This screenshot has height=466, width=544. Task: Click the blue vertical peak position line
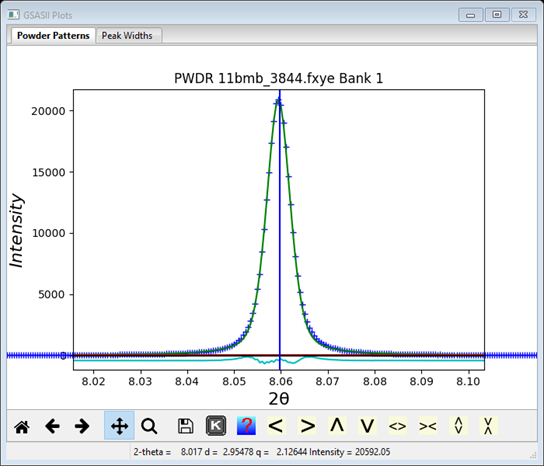coord(280,229)
